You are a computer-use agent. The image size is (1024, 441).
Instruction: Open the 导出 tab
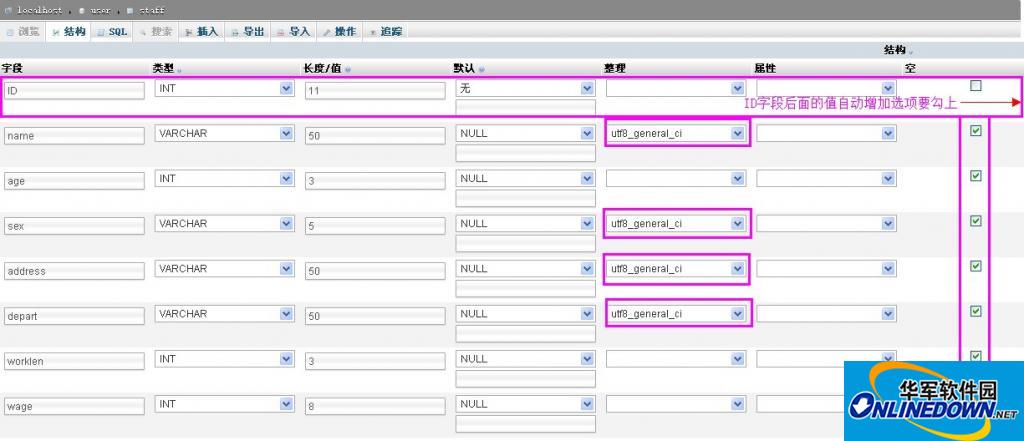tap(248, 32)
